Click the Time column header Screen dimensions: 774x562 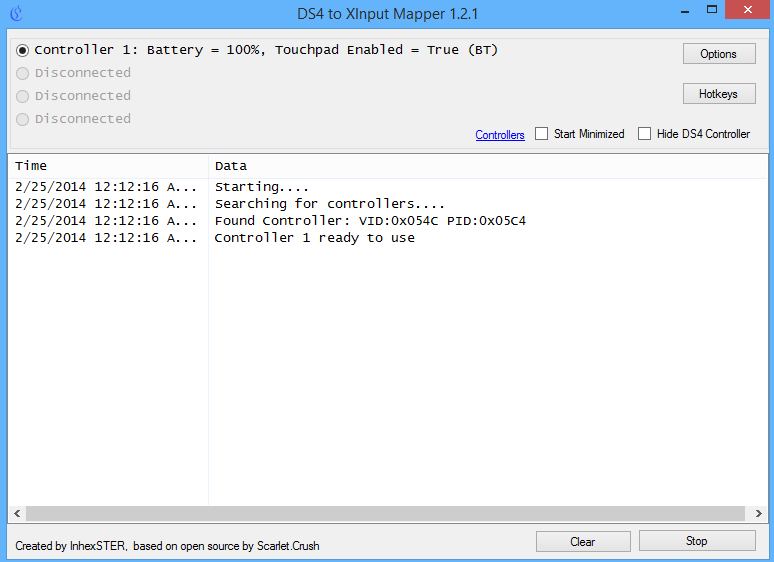108,166
